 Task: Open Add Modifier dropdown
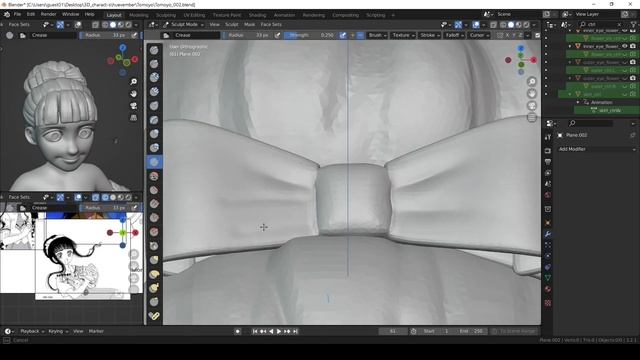[597, 149]
